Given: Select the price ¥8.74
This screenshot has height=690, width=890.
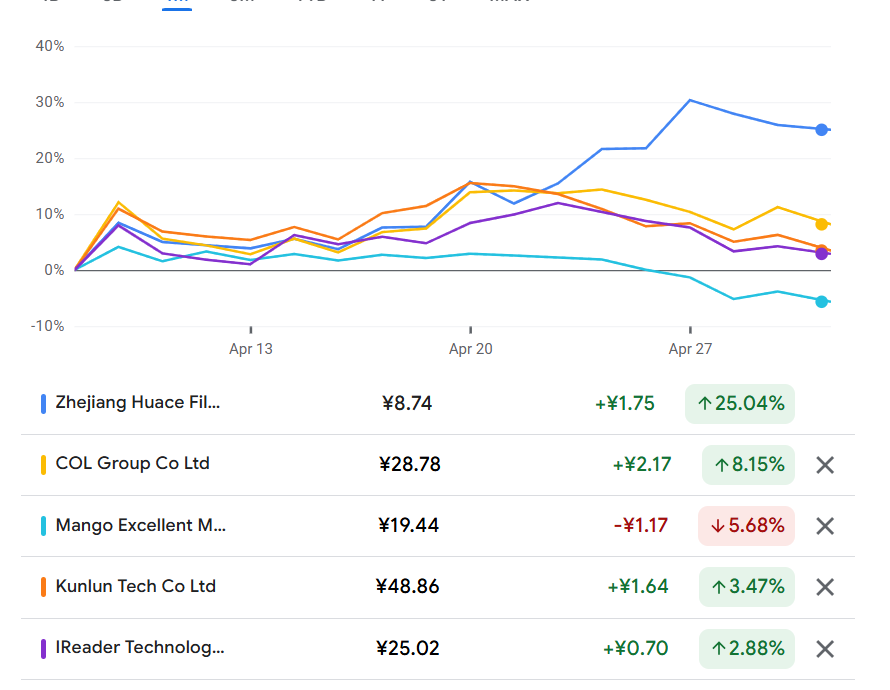Looking at the screenshot, I should pyautogui.click(x=407, y=403).
